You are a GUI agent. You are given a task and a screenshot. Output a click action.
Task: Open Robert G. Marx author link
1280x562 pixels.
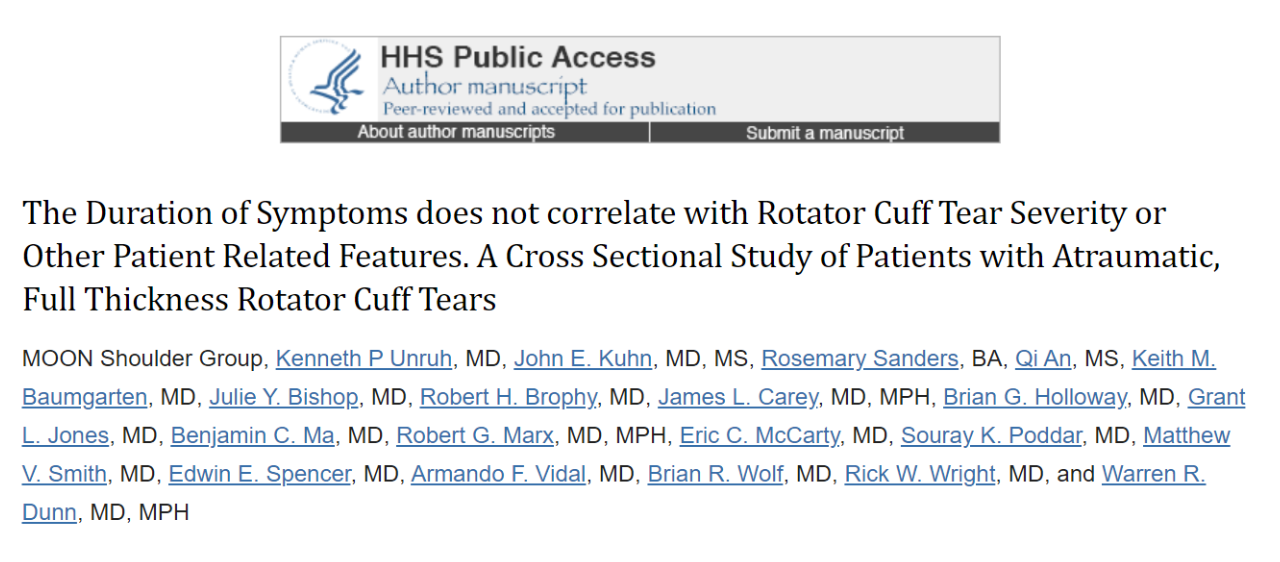click(x=474, y=437)
